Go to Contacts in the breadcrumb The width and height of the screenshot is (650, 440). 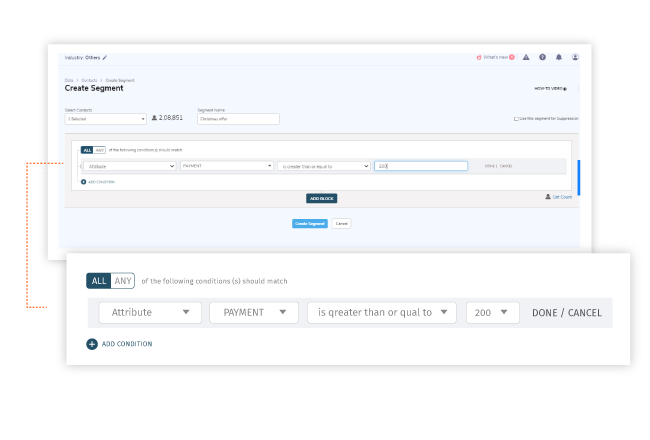89,80
